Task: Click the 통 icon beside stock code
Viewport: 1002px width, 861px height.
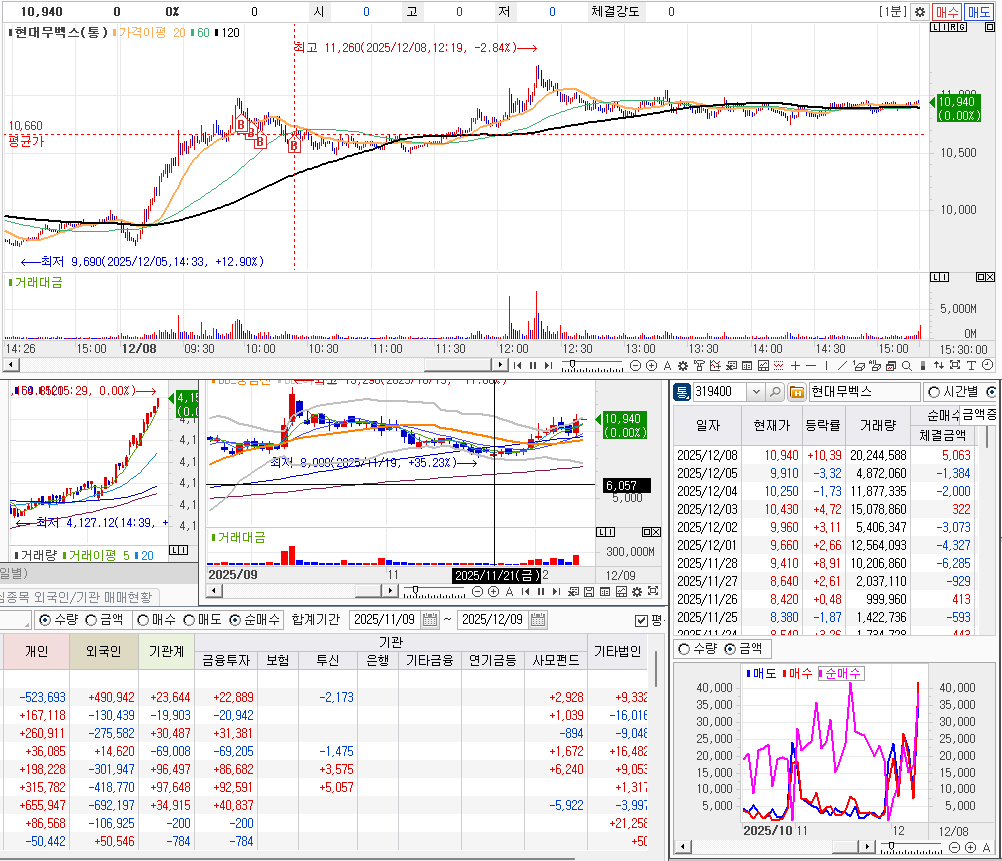Action: [682, 392]
